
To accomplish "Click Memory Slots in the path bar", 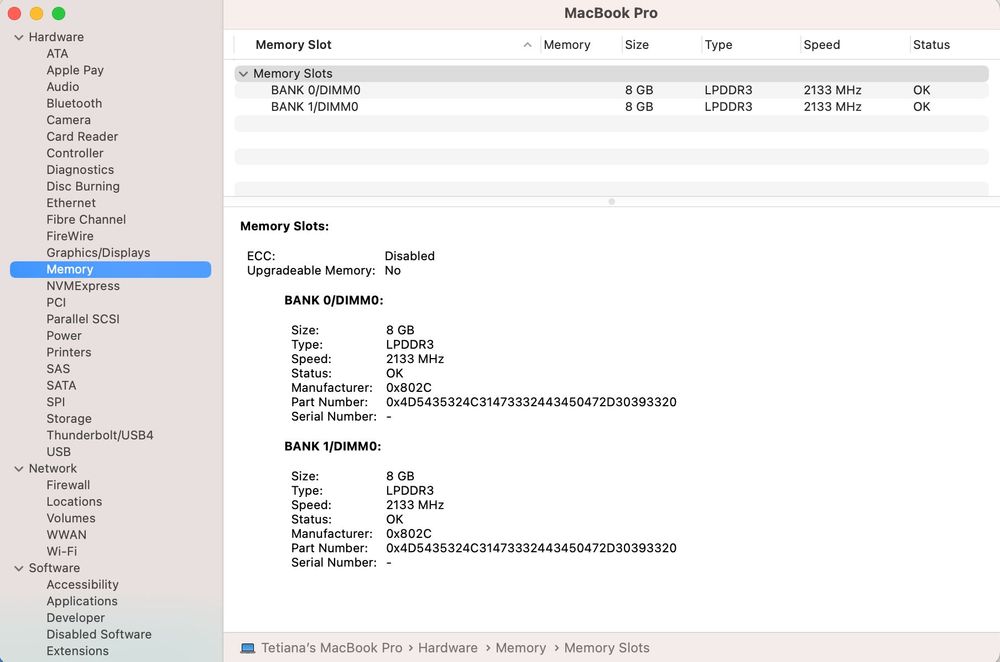I will 607,648.
